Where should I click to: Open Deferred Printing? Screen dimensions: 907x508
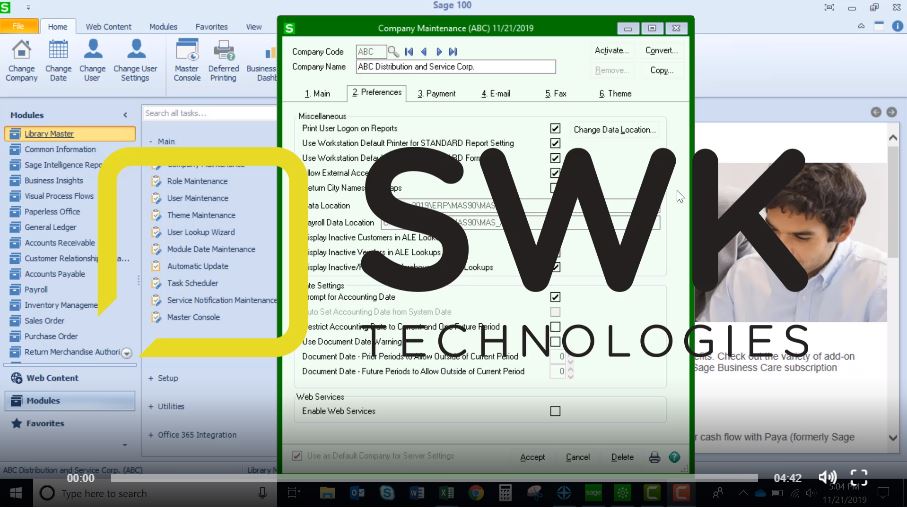[223, 60]
